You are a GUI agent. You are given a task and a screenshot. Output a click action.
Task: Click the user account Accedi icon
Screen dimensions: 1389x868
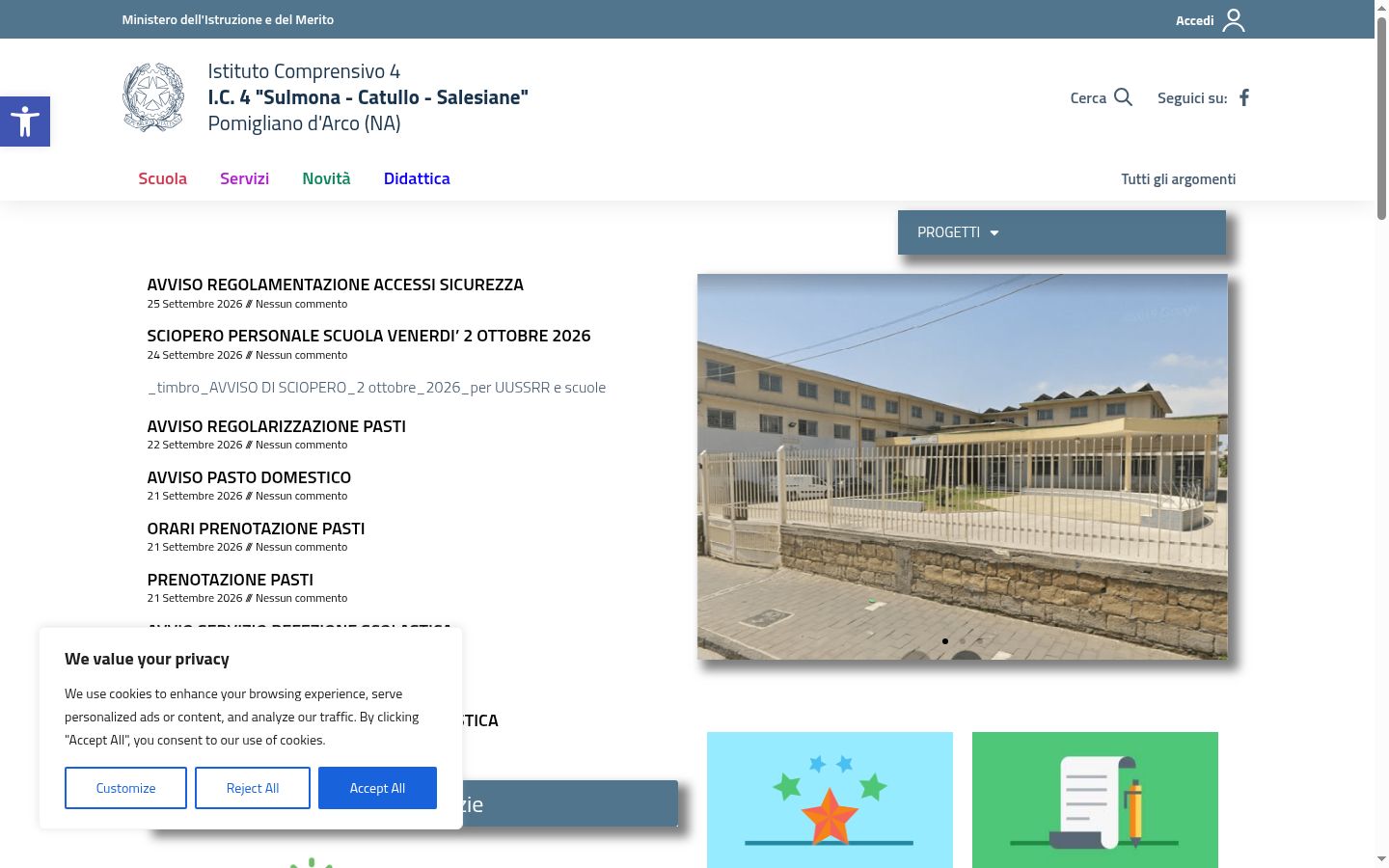[1234, 20]
